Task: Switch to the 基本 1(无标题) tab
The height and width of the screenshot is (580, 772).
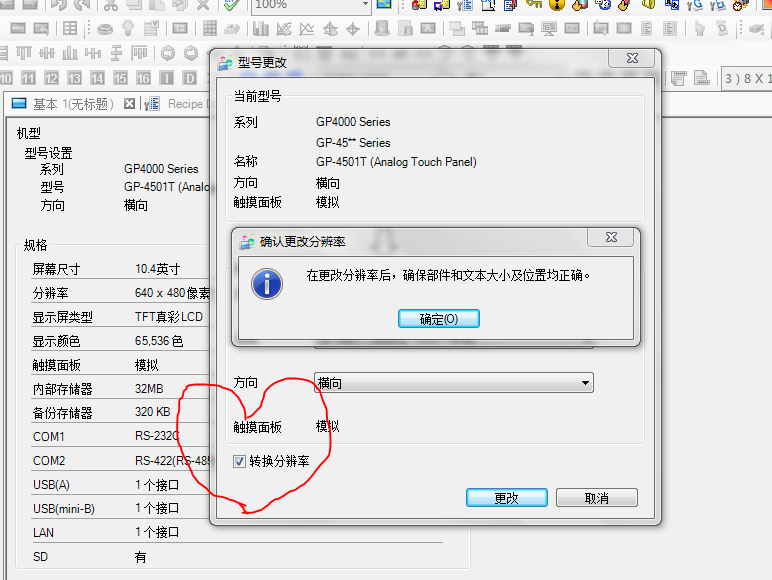Action: [x=66, y=104]
